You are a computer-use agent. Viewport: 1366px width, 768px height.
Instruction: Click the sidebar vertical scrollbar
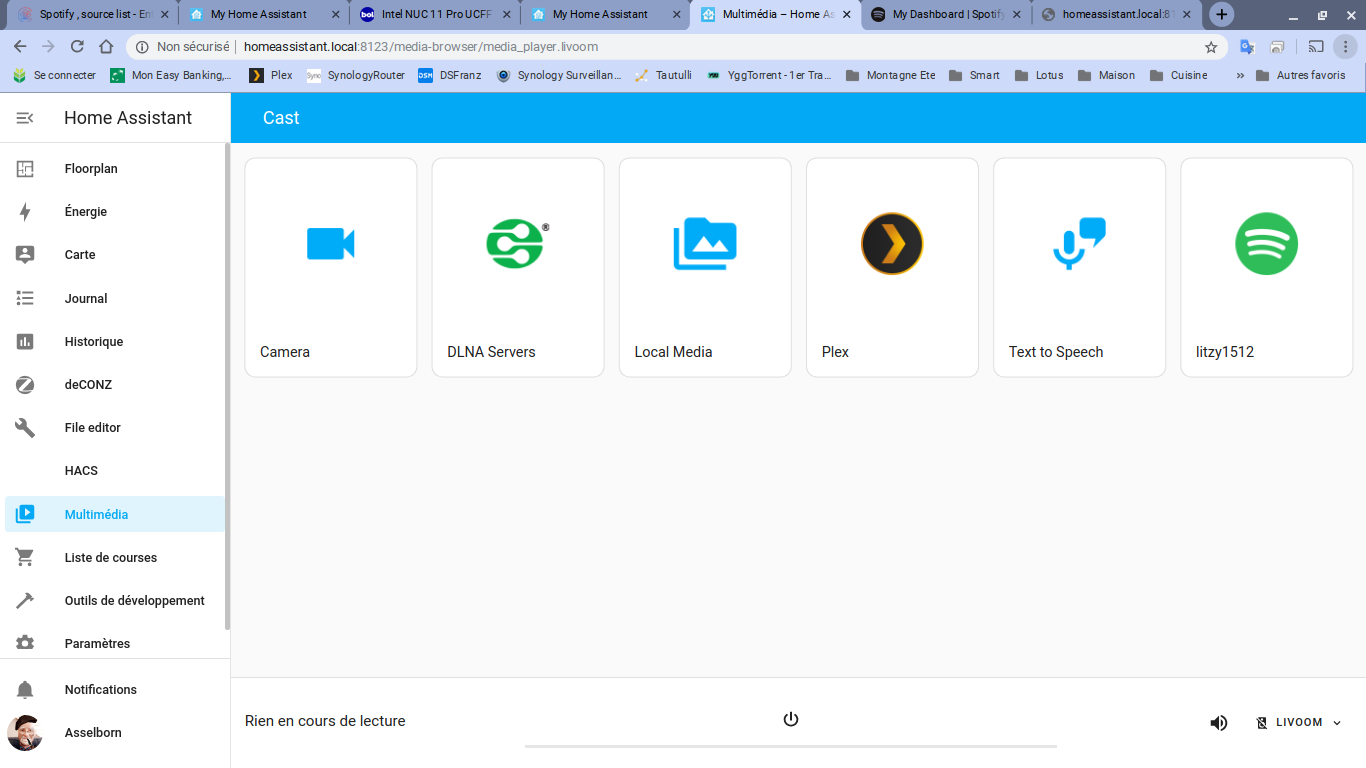[x=227, y=386]
